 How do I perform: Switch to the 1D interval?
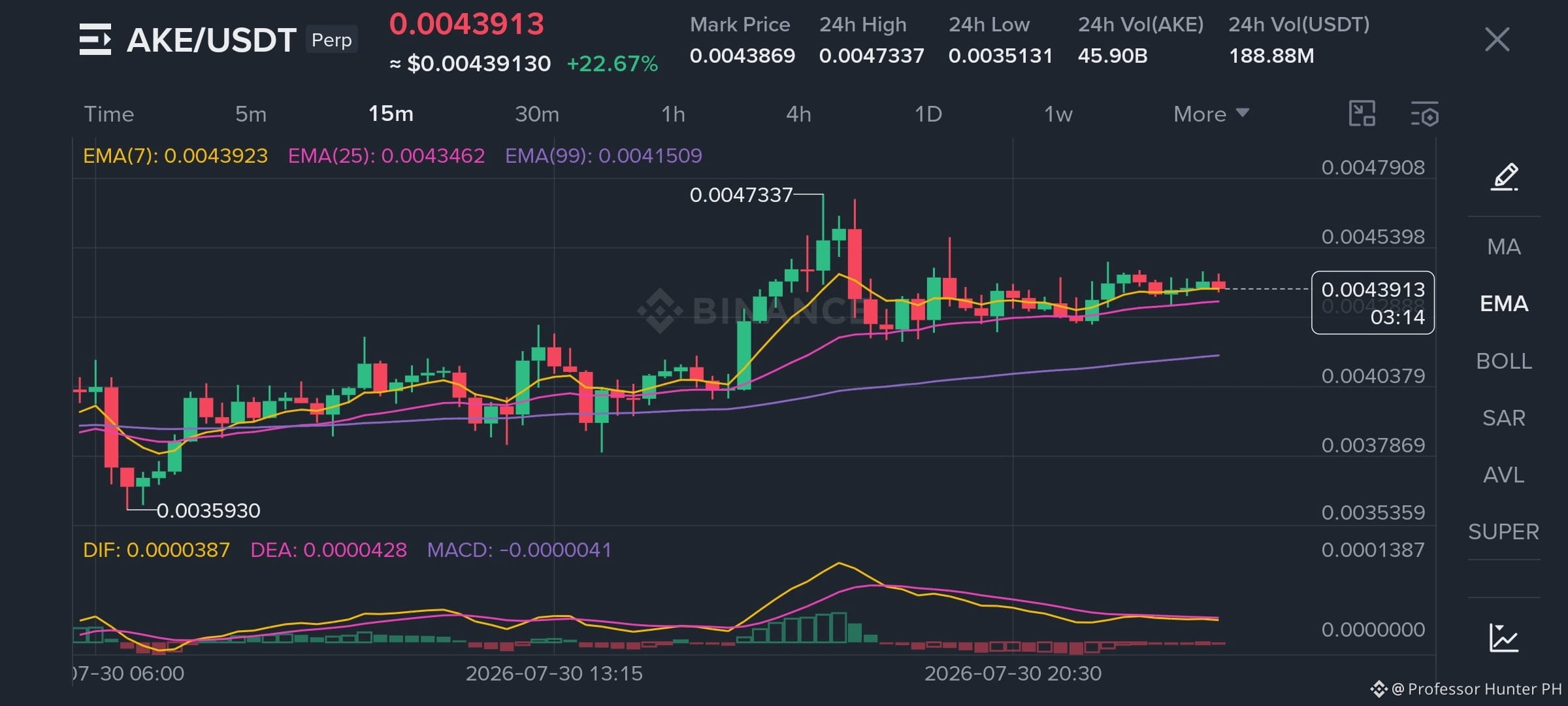pos(928,114)
